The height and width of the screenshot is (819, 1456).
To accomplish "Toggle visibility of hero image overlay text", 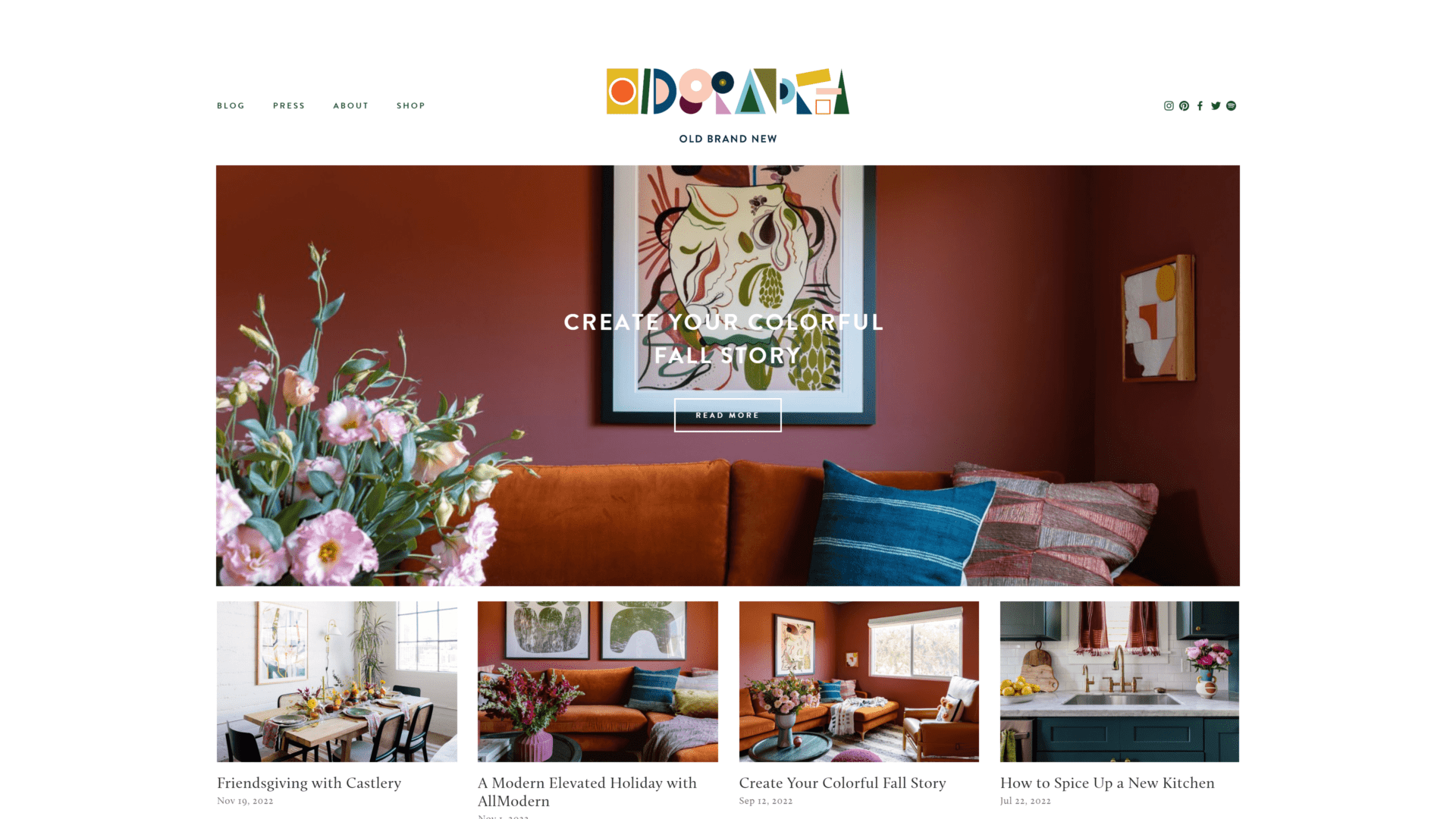I will click(727, 337).
